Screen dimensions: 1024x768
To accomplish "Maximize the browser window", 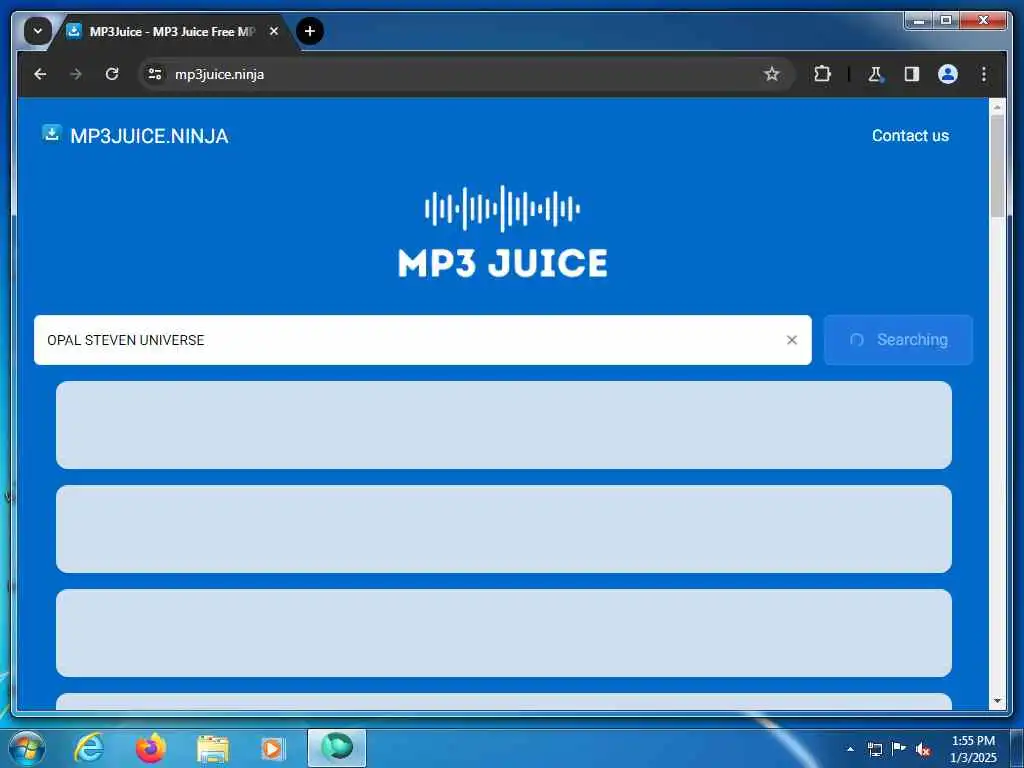I will click(x=946, y=21).
